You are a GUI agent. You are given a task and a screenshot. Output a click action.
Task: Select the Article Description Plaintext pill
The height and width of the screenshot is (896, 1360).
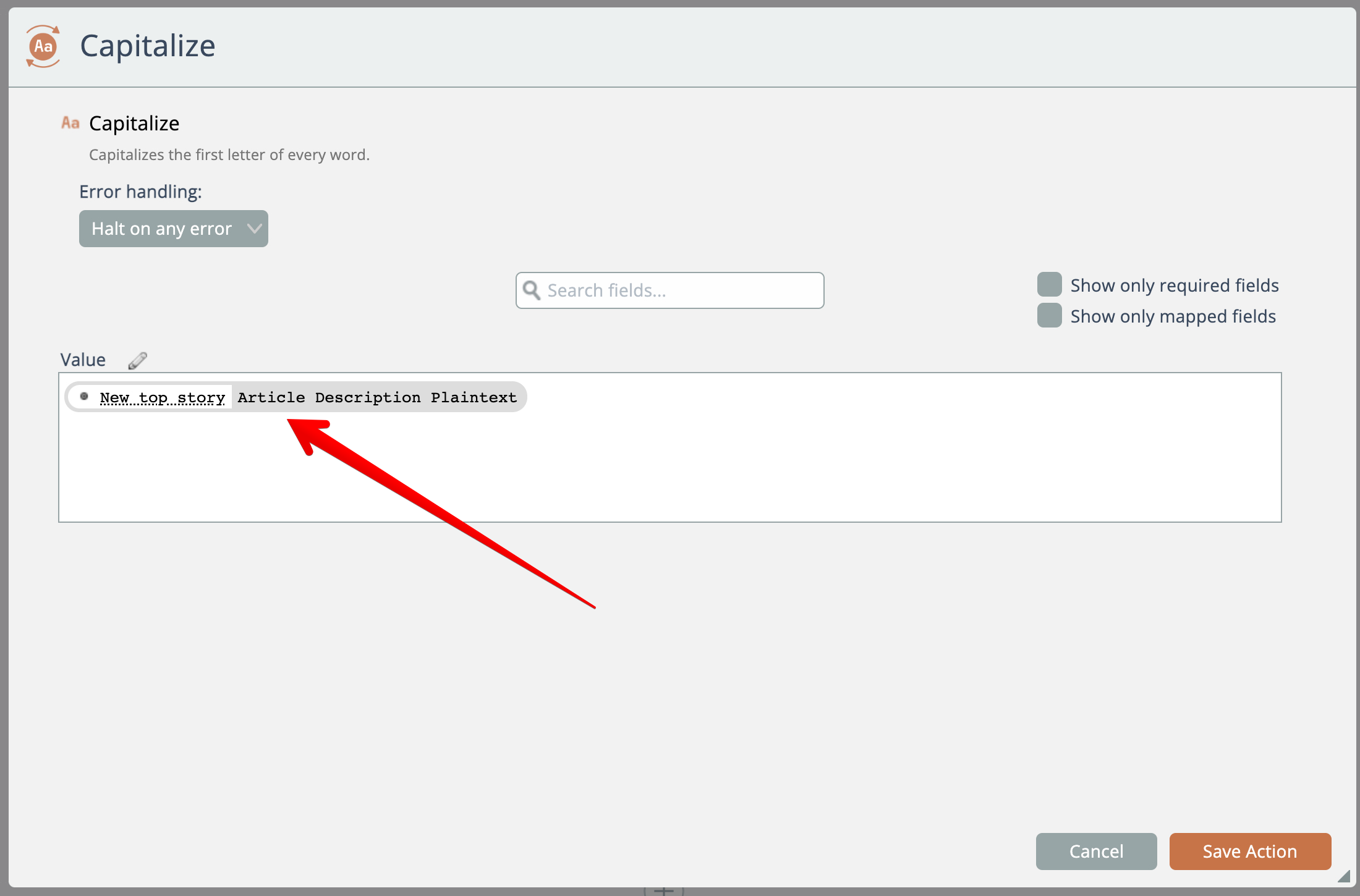(x=377, y=397)
